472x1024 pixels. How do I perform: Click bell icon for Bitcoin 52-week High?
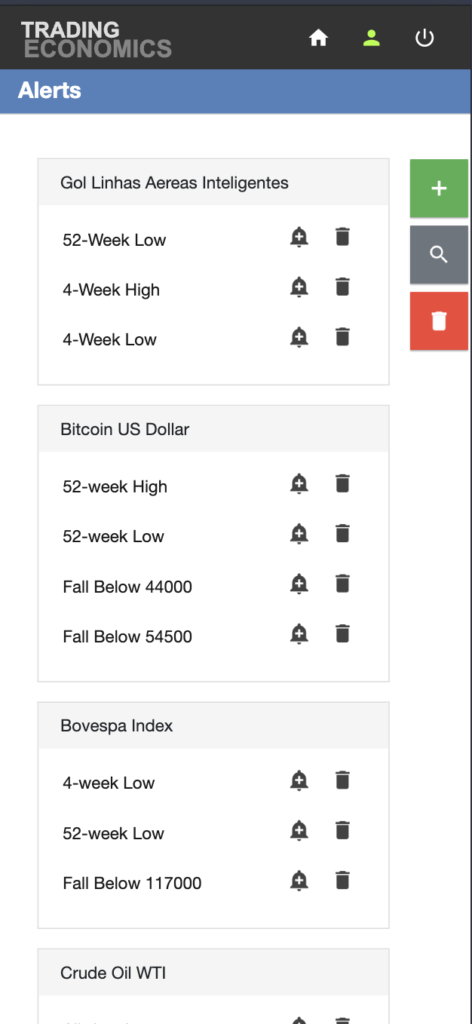pyautogui.click(x=299, y=484)
